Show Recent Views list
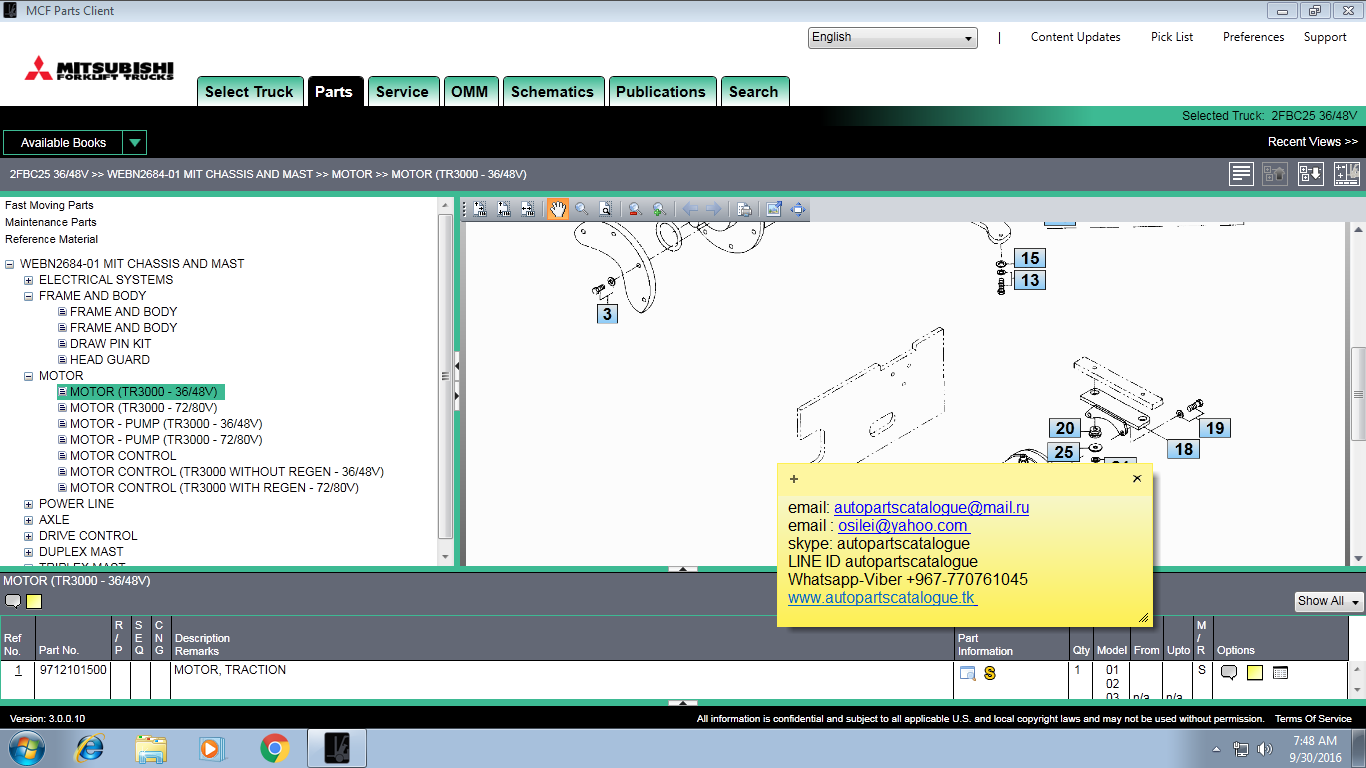 click(1313, 142)
